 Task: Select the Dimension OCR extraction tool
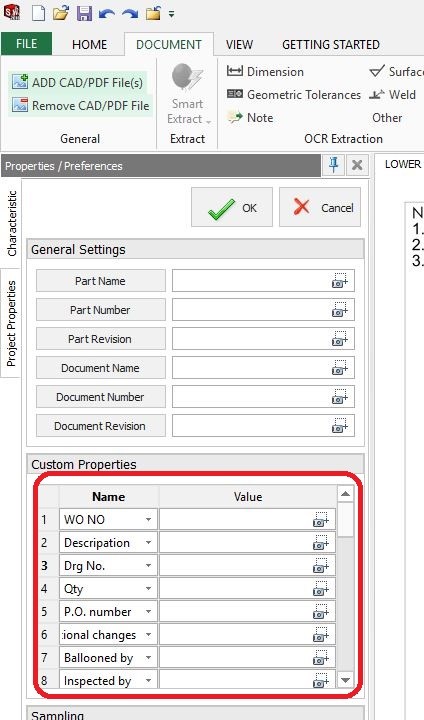coord(266,72)
